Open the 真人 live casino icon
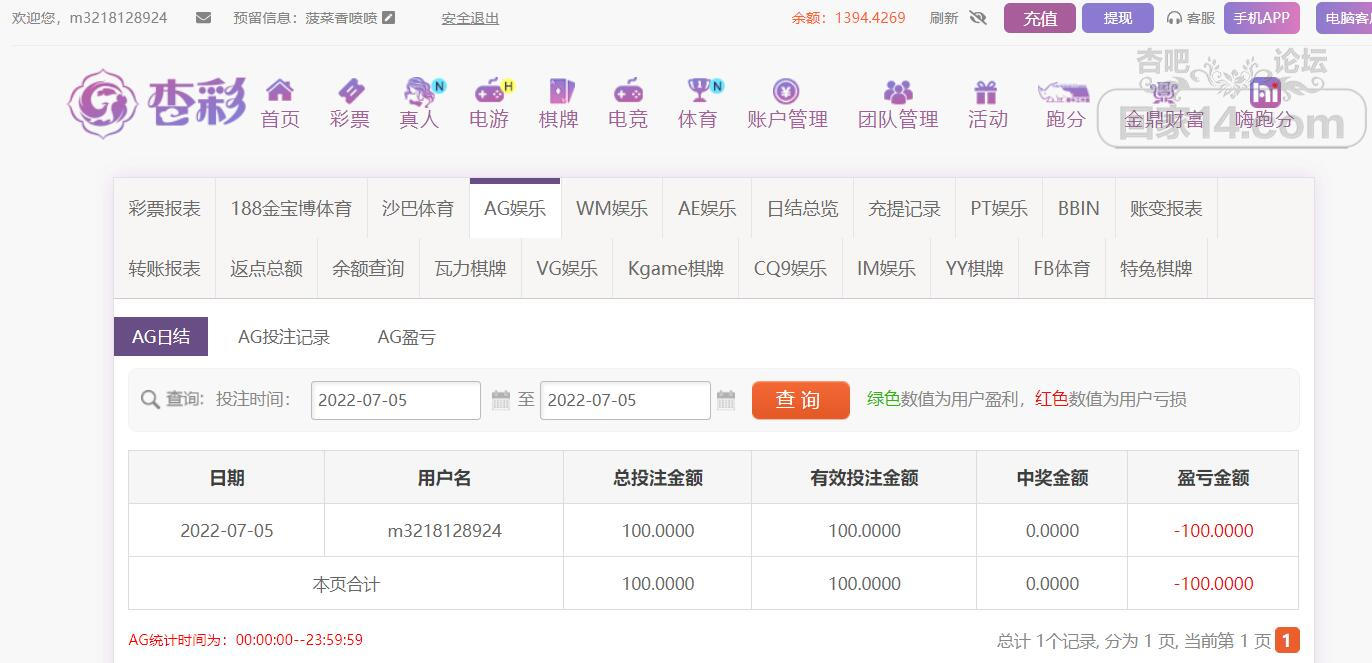Viewport: 1372px width, 663px height. click(420, 92)
